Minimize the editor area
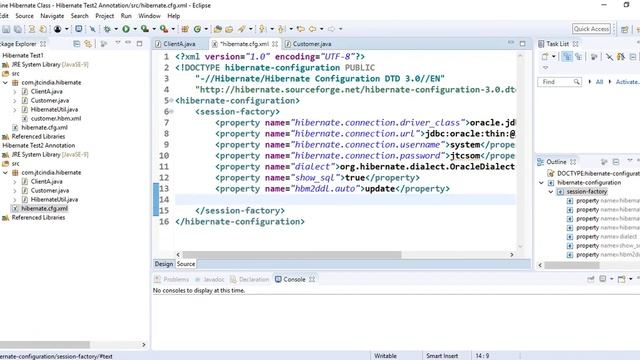Screen dimensions: 640x360 click(511, 43)
